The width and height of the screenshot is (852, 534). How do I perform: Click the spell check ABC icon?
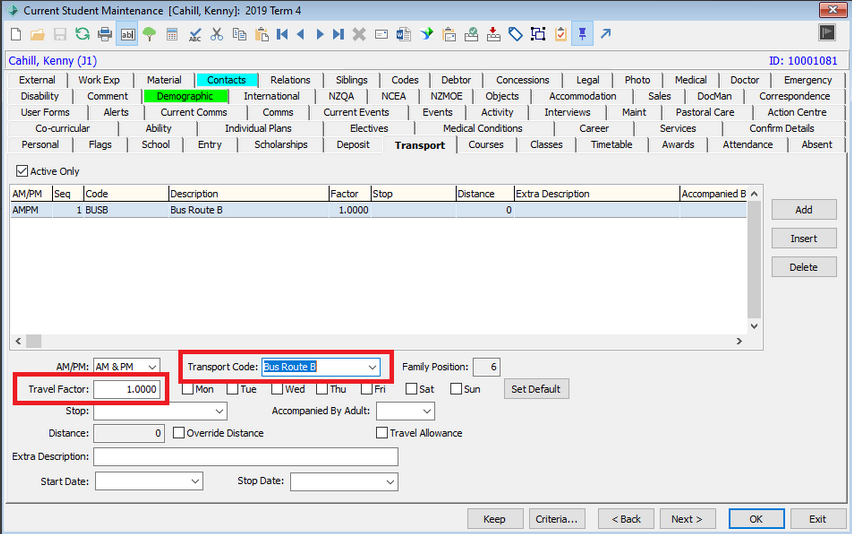(194, 34)
